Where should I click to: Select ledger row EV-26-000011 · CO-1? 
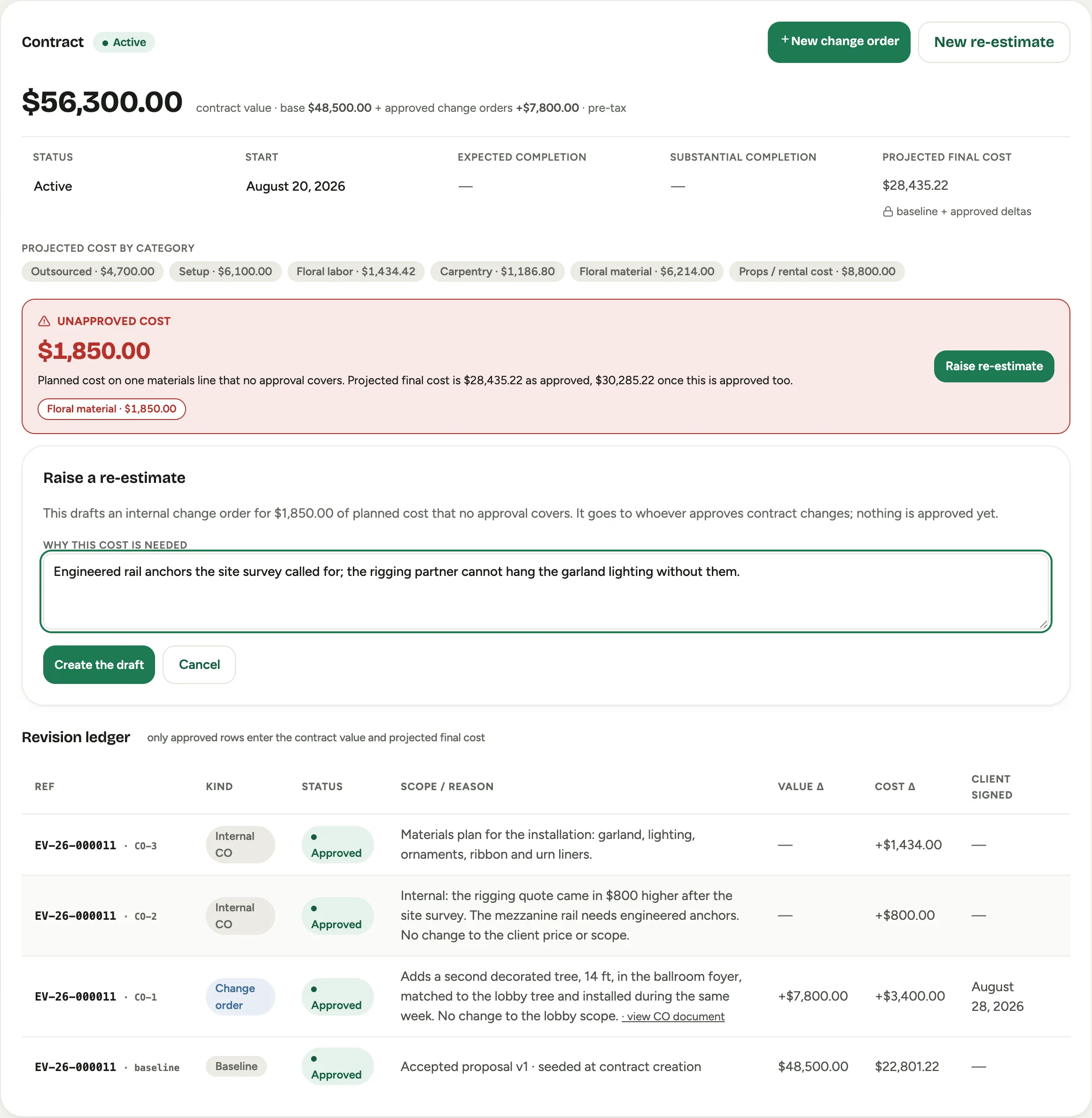(546, 996)
